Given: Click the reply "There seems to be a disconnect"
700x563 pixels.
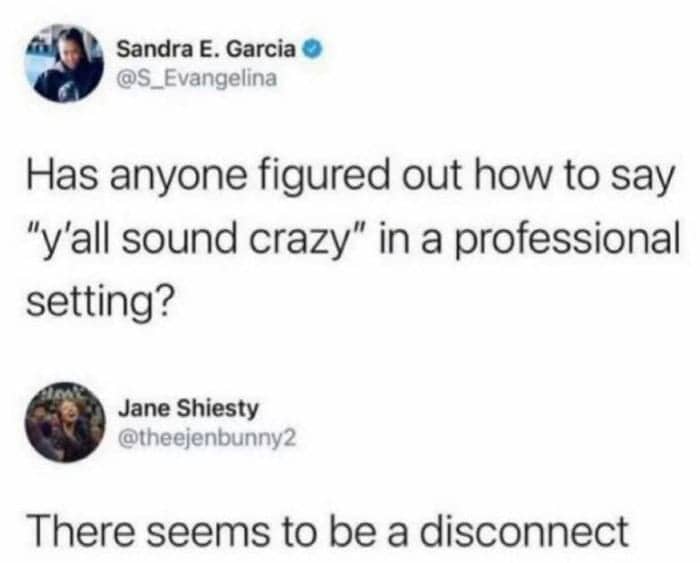Looking at the screenshot, I should pos(329,530).
